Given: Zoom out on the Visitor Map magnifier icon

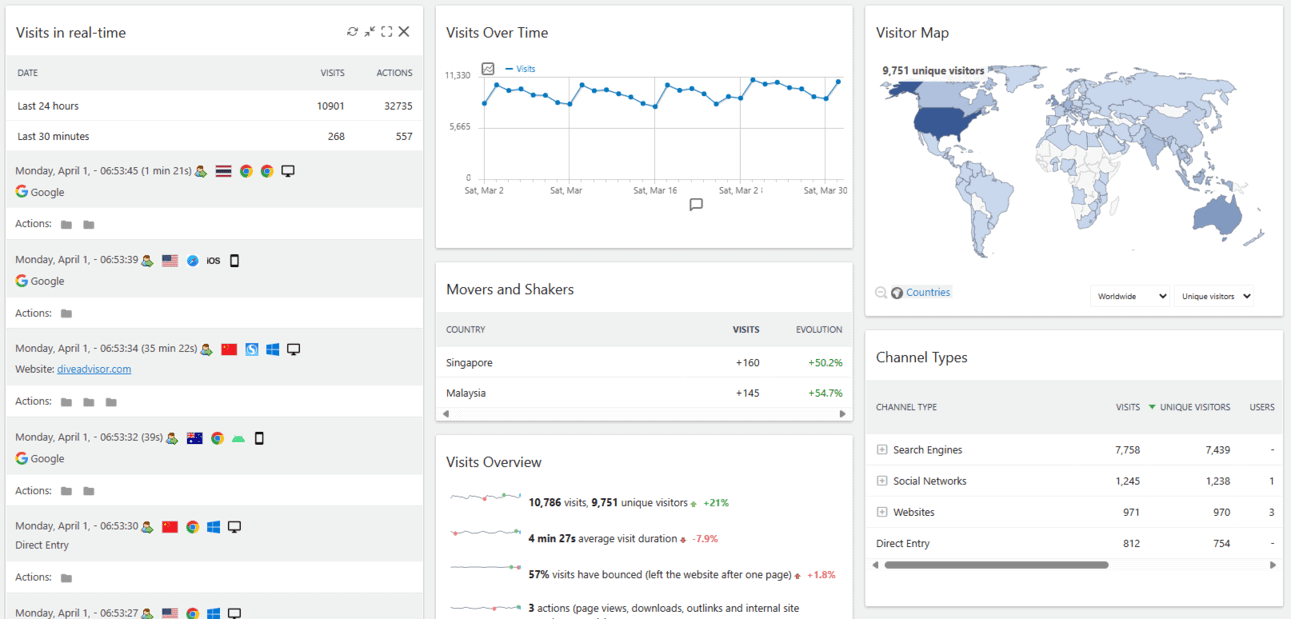Looking at the screenshot, I should tap(880, 292).
